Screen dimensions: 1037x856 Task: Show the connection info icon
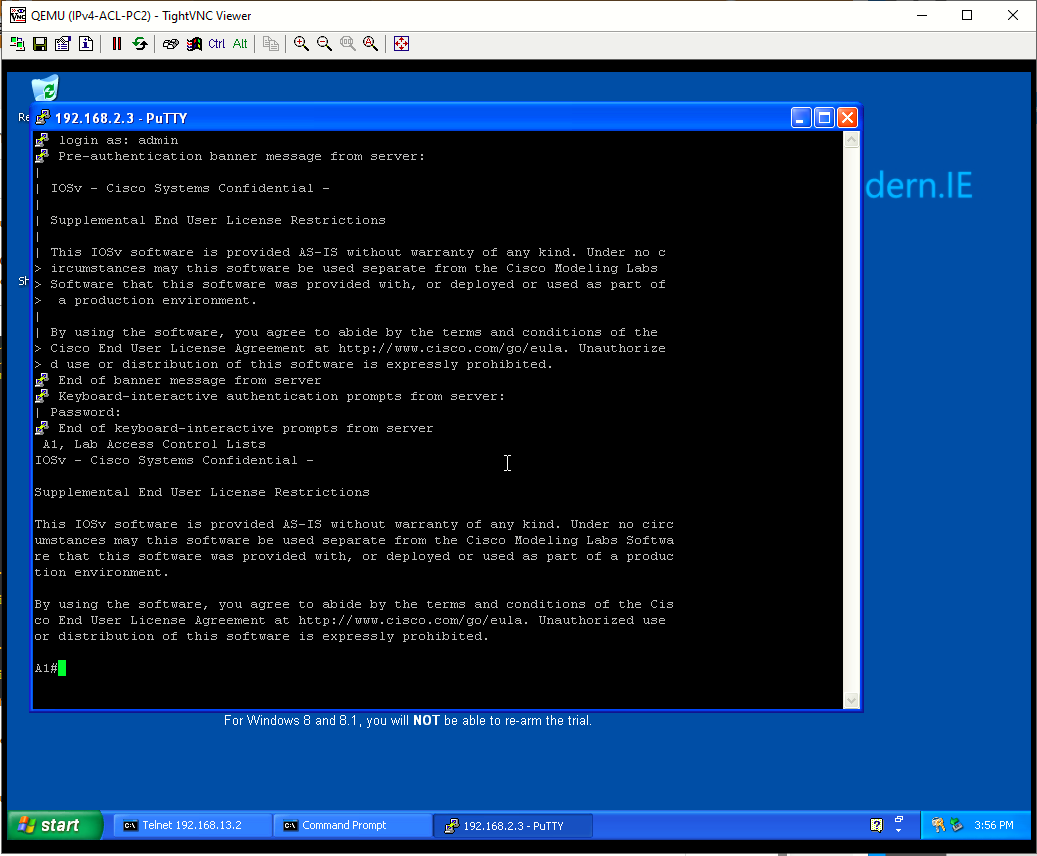tap(86, 44)
